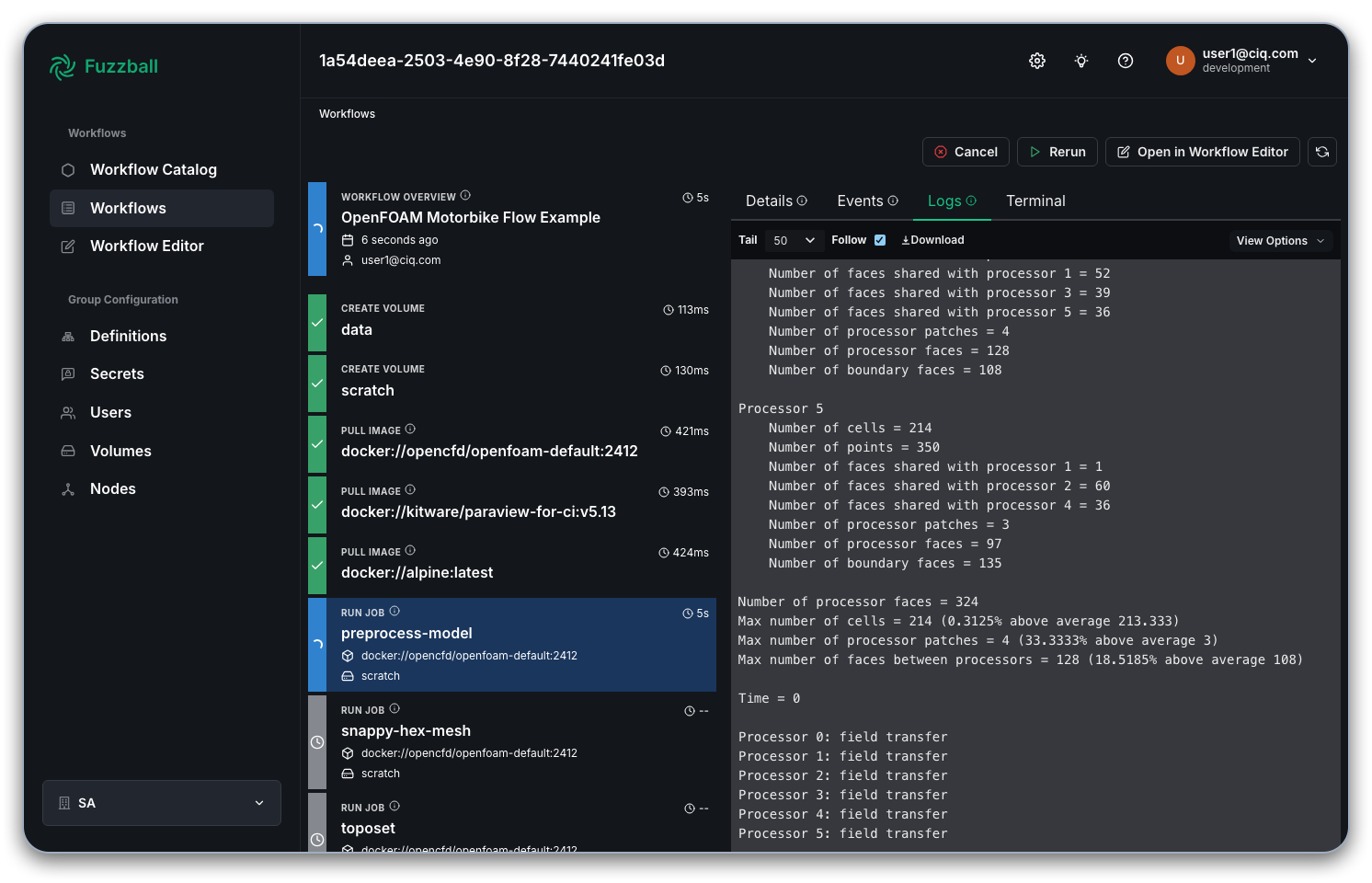This screenshot has height=883, width=1372.
Task: Navigate to Users page
Action: [162, 413]
